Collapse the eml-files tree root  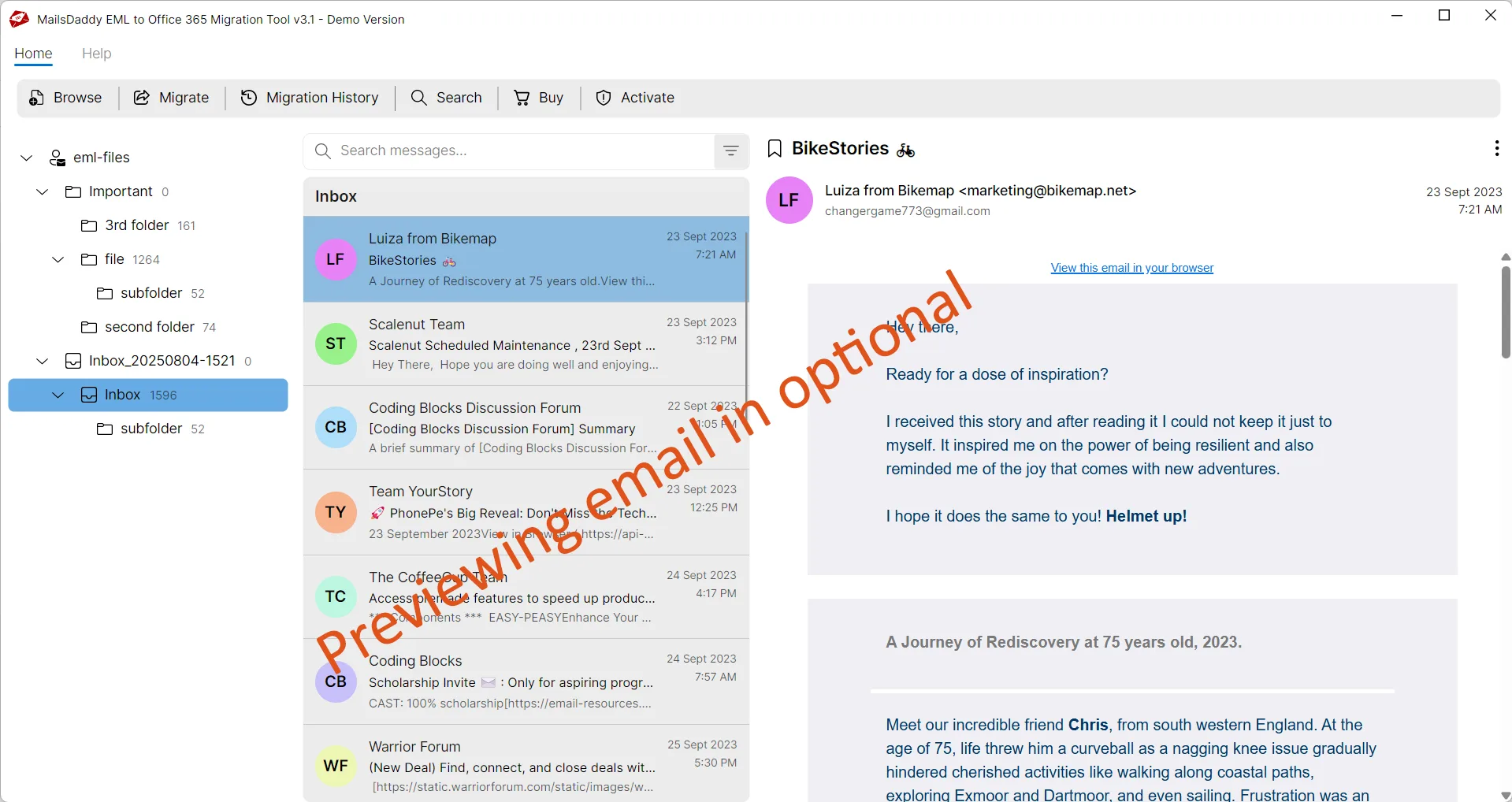coord(26,157)
